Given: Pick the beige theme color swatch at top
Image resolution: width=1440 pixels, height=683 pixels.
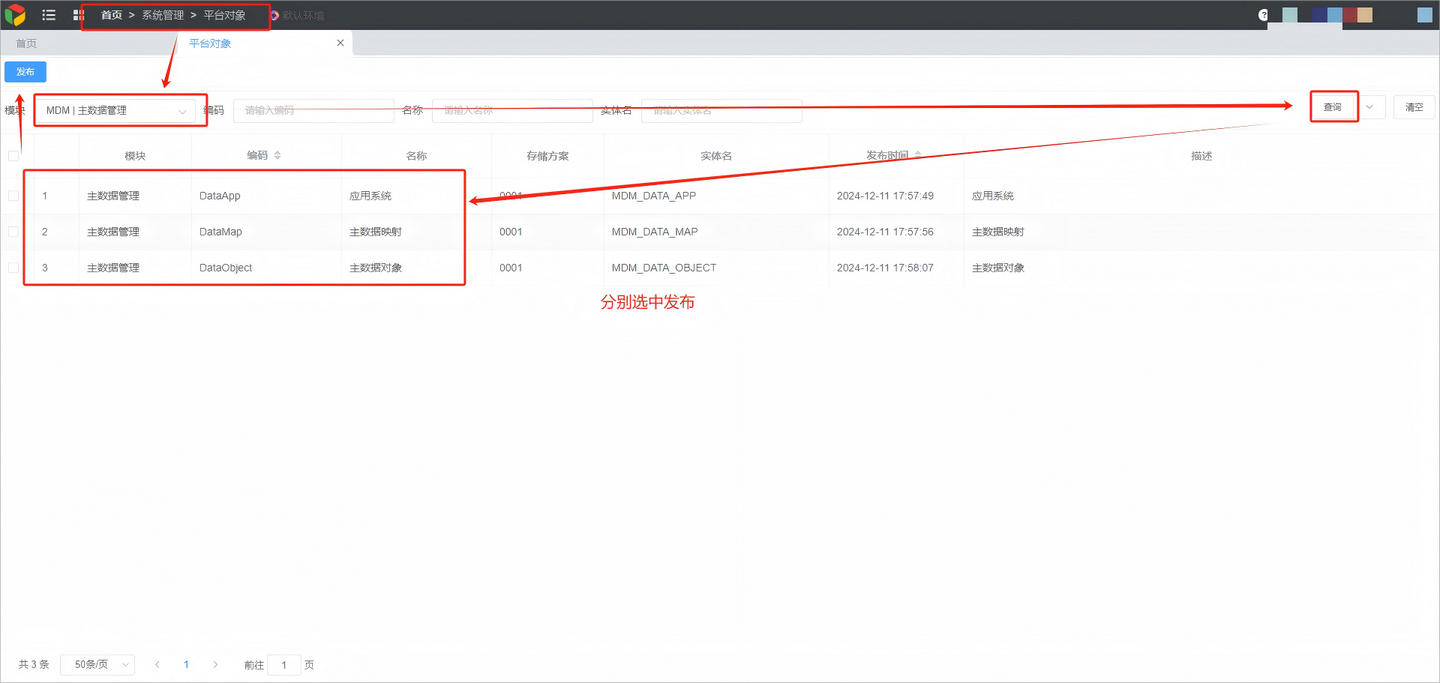Looking at the screenshot, I should 1364,14.
